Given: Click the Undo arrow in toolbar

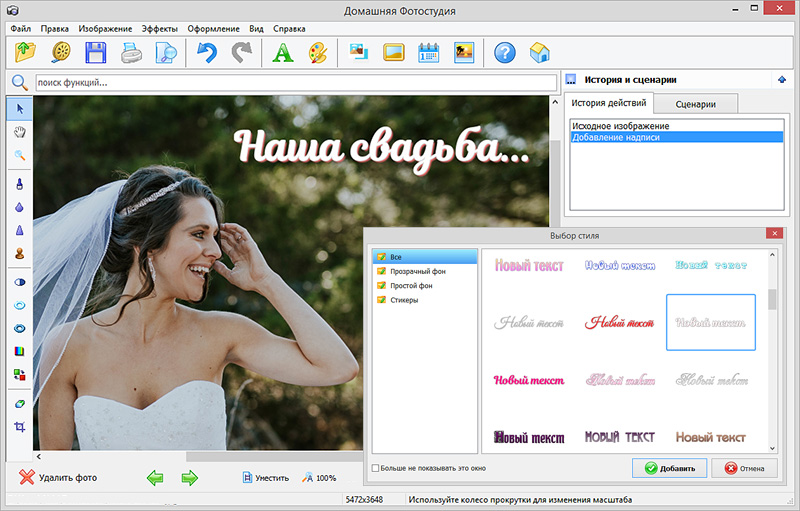Looking at the screenshot, I should click(x=206, y=52).
